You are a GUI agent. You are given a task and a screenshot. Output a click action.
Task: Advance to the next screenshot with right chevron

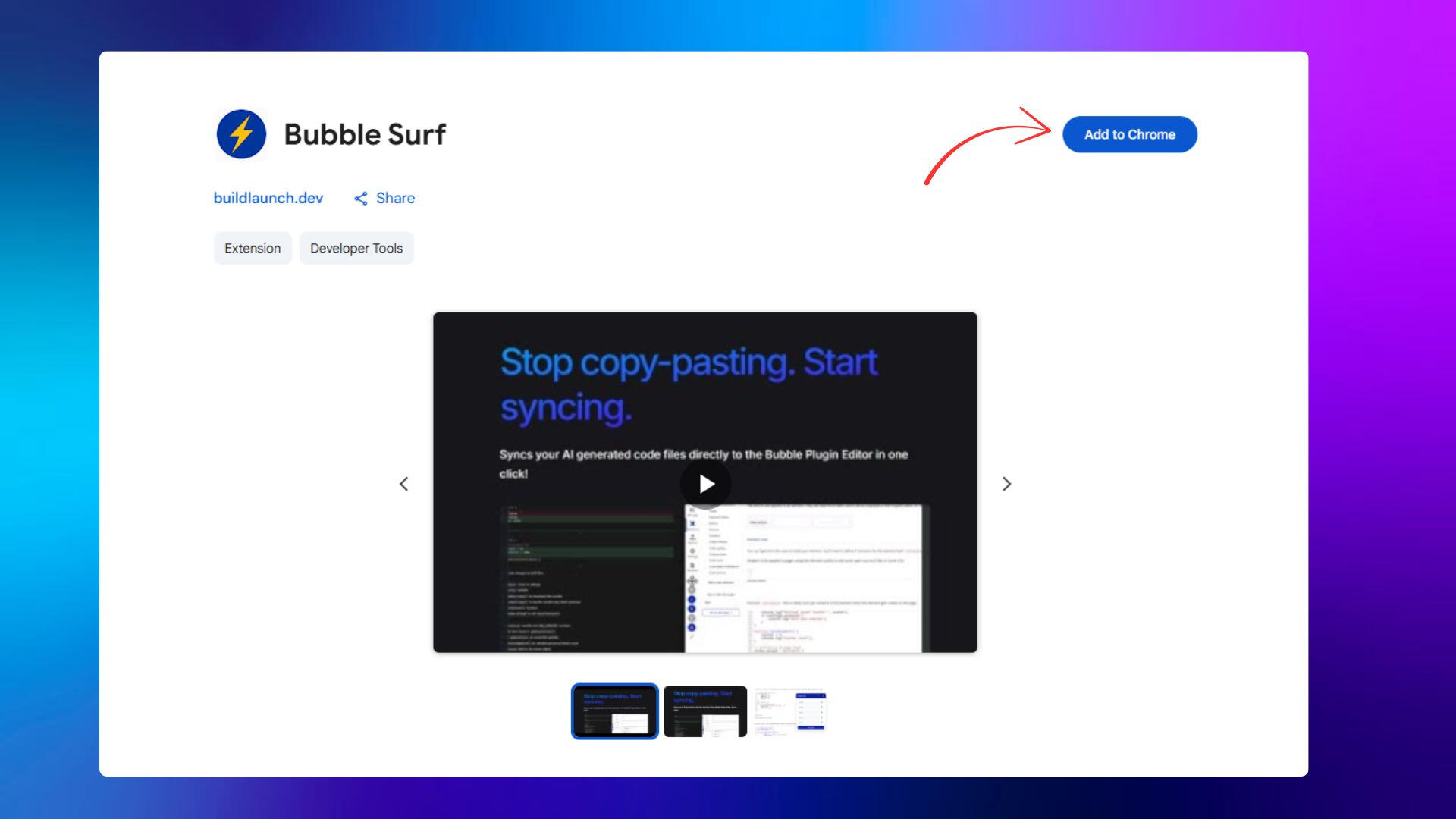pos(1006,484)
